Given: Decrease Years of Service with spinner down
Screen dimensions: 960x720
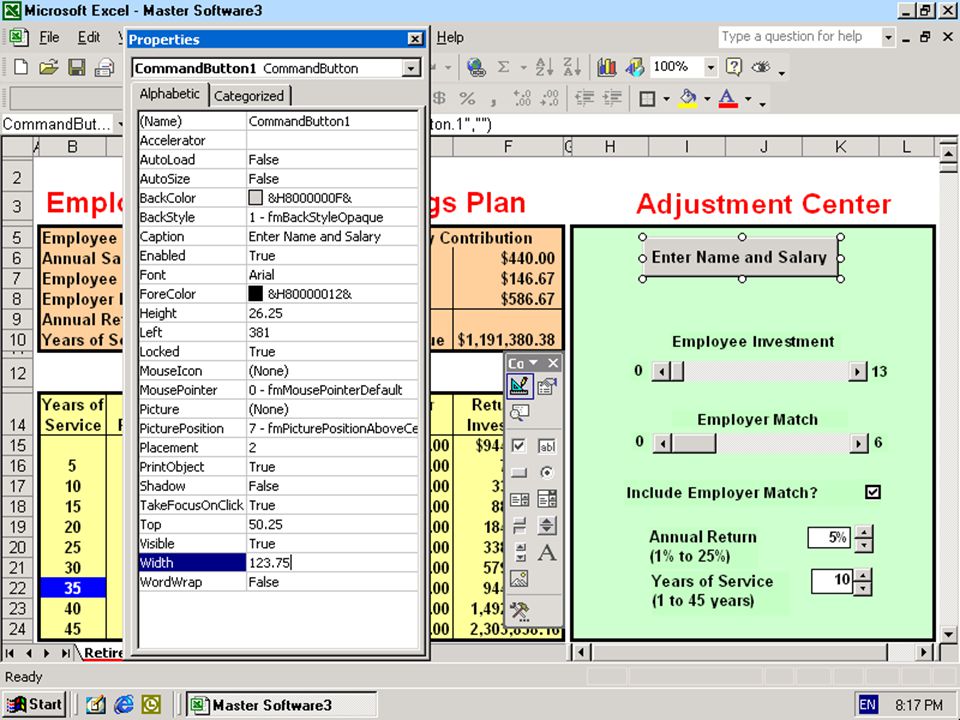Looking at the screenshot, I should [x=862, y=588].
